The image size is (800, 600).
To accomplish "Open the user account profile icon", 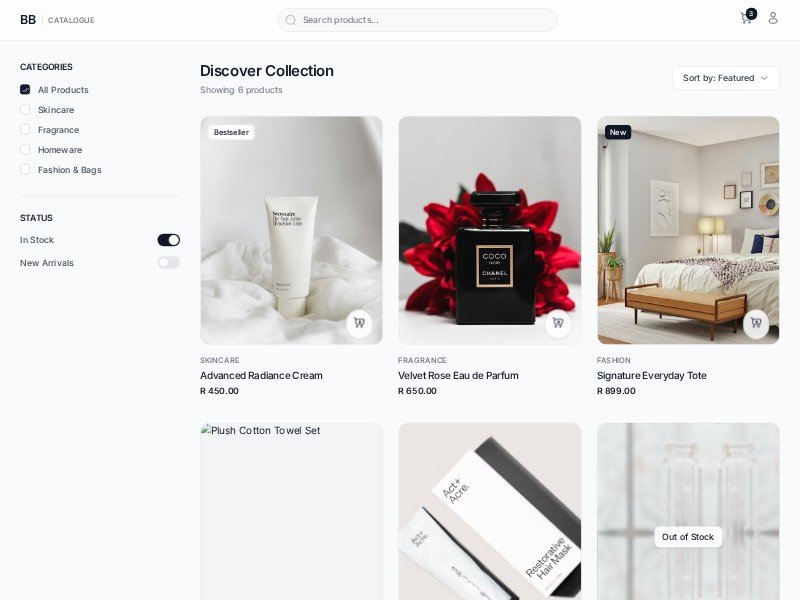I will click(x=773, y=18).
